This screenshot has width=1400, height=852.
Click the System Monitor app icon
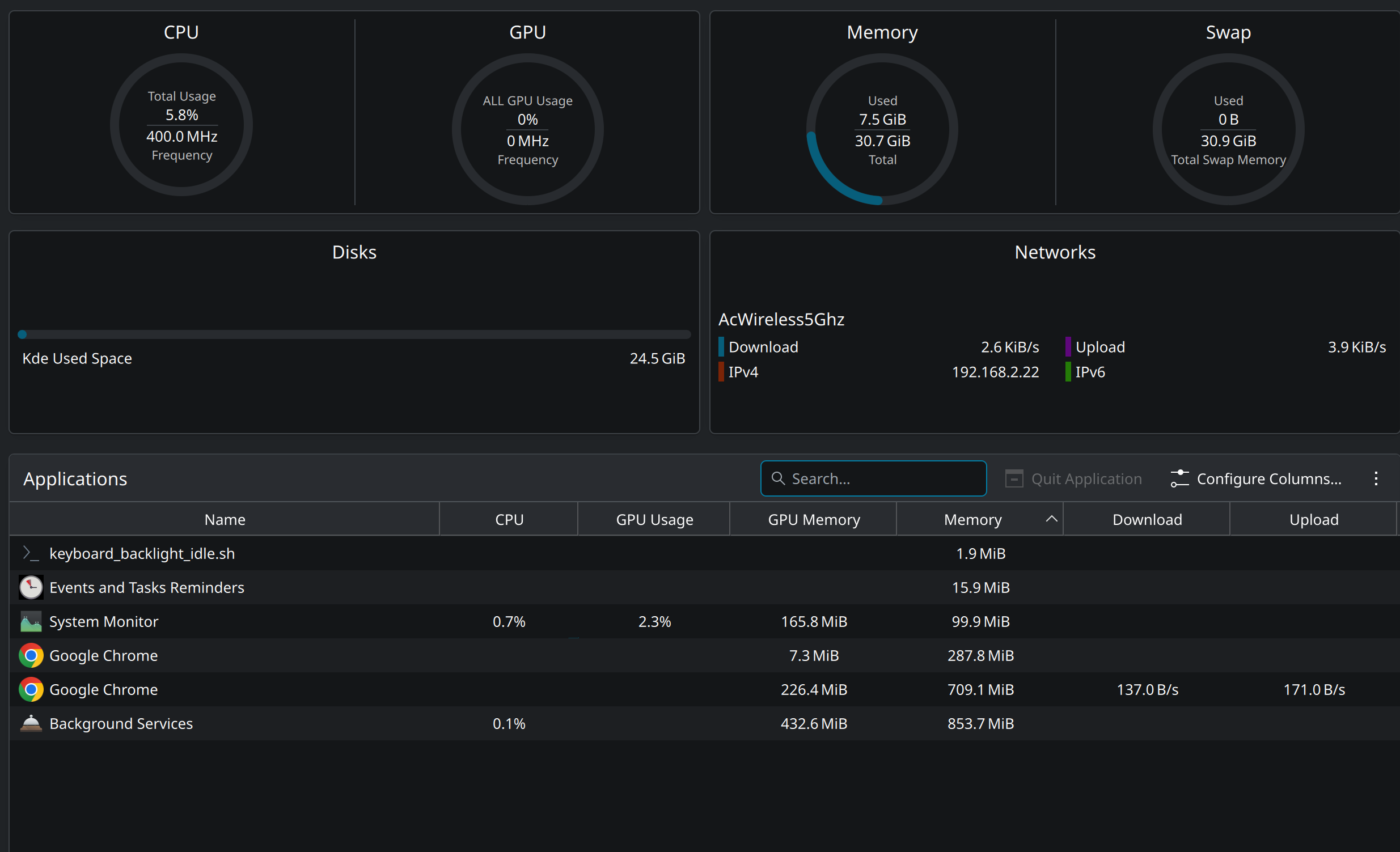31,621
